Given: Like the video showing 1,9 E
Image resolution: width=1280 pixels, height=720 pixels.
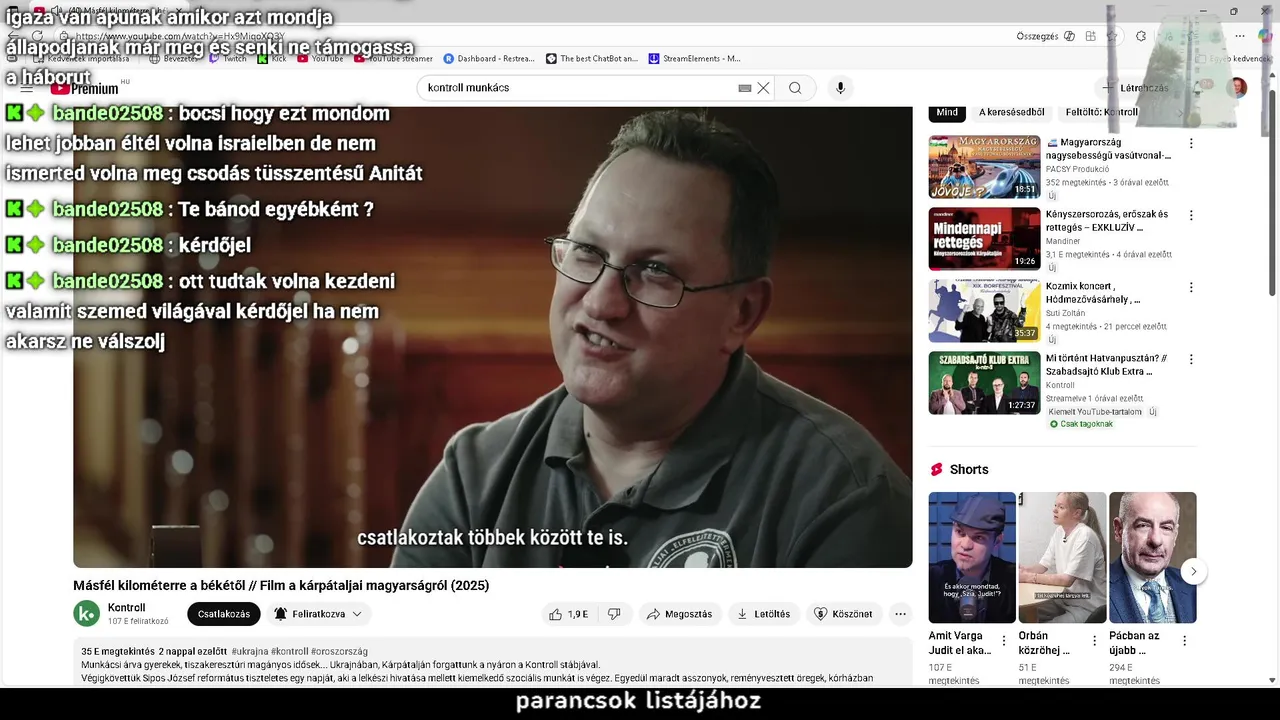Looking at the screenshot, I should coord(568,614).
